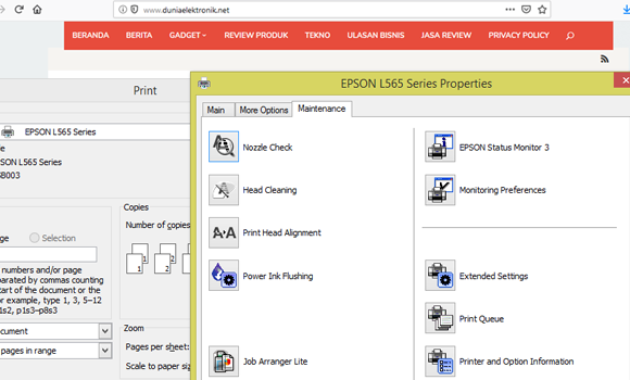Click in the pages range input field
The image size is (630, 380).
pyautogui.click(x=48, y=254)
